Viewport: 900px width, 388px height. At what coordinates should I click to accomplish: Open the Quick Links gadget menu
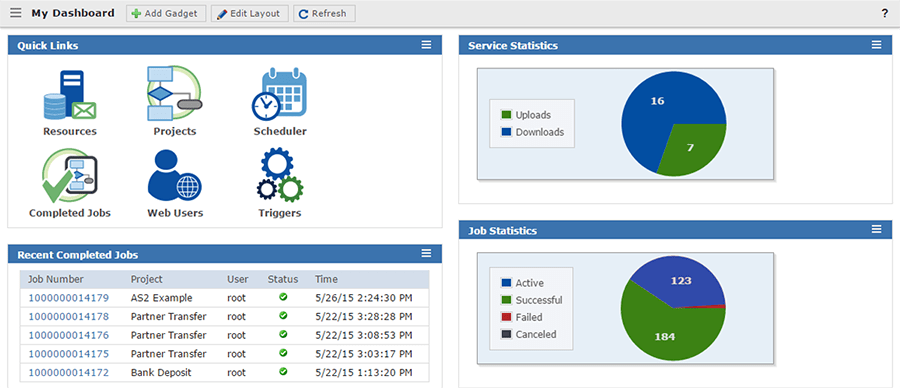click(x=426, y=45)
